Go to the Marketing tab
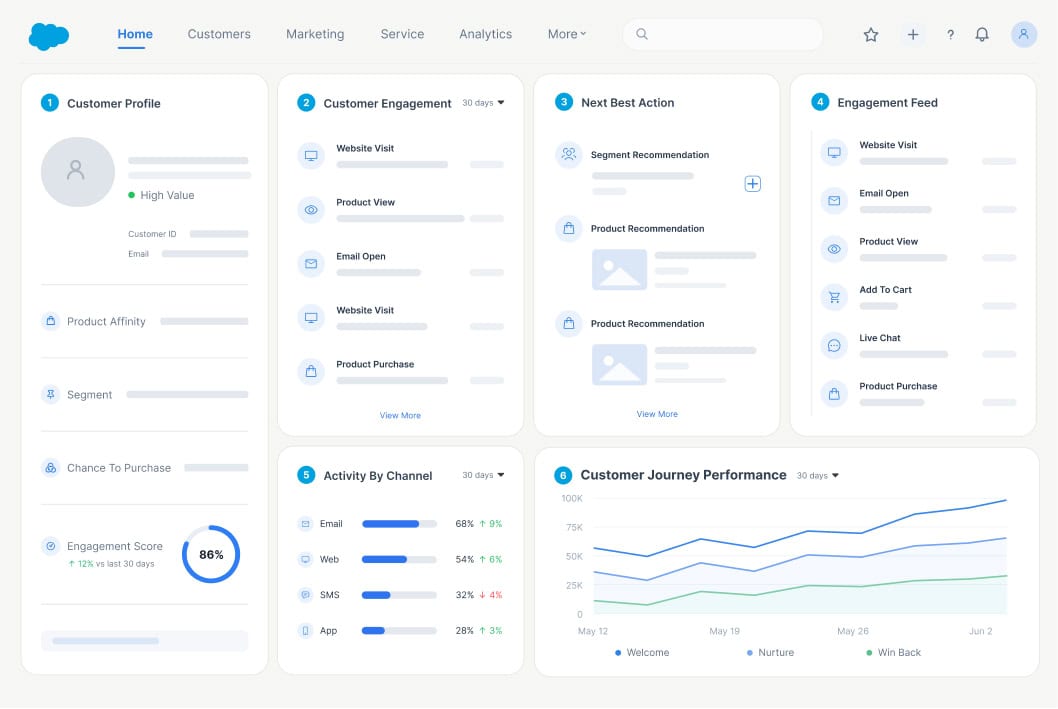The height and width of the screenshot is (709, 1058). pos(315,34)
